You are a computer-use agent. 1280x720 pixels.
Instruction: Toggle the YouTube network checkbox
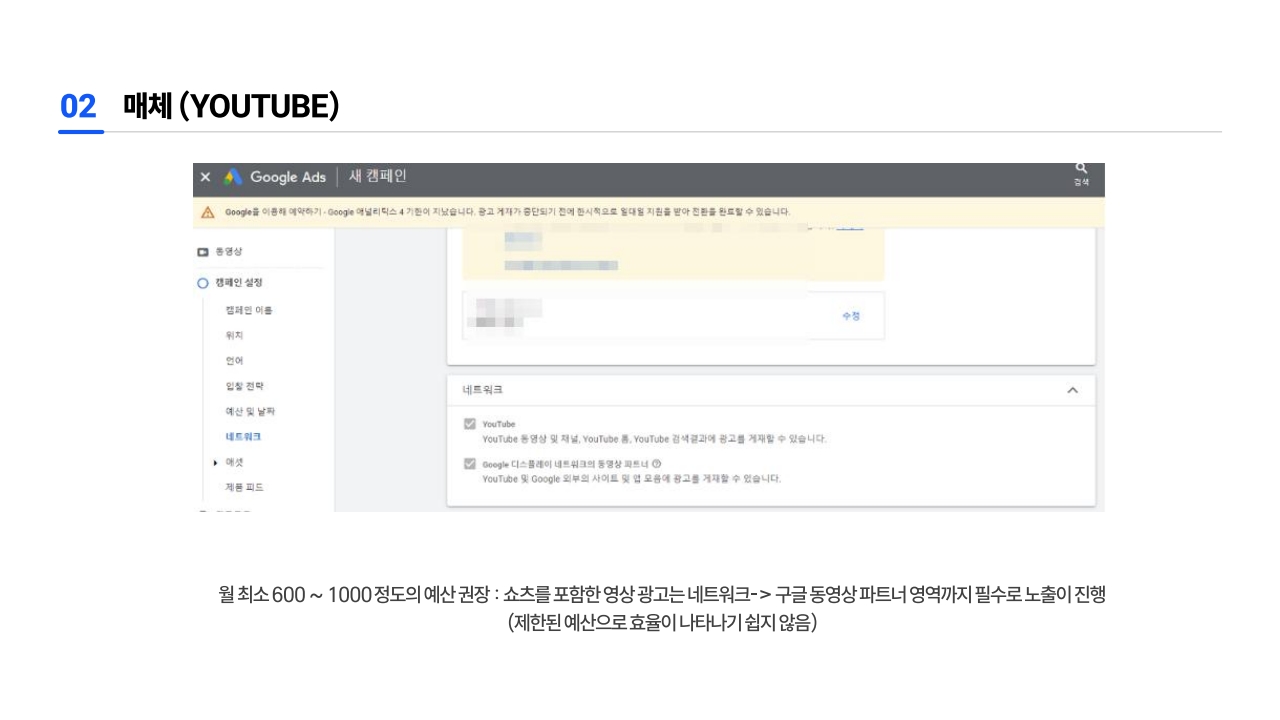point(470,424)
